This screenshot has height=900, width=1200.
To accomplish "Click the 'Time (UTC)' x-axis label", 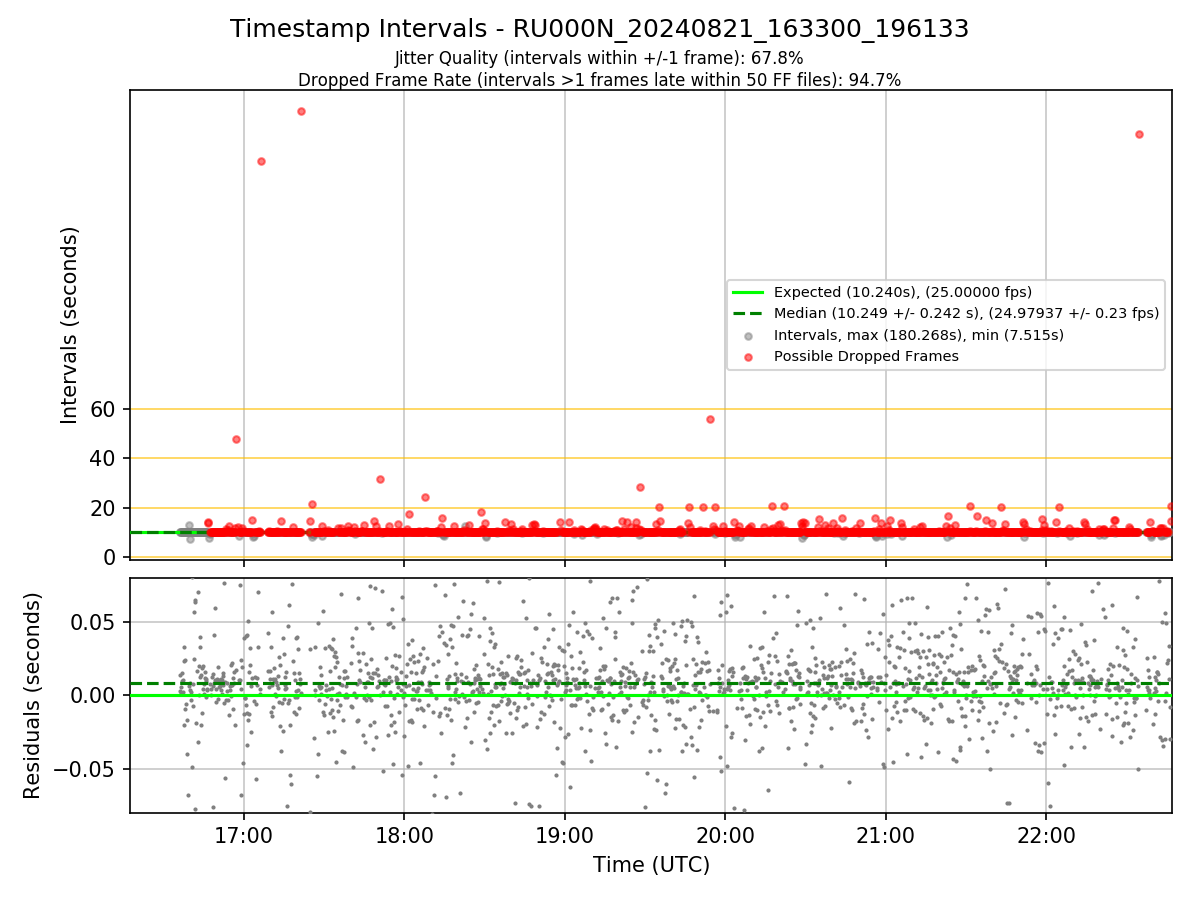I will (651, 865).
